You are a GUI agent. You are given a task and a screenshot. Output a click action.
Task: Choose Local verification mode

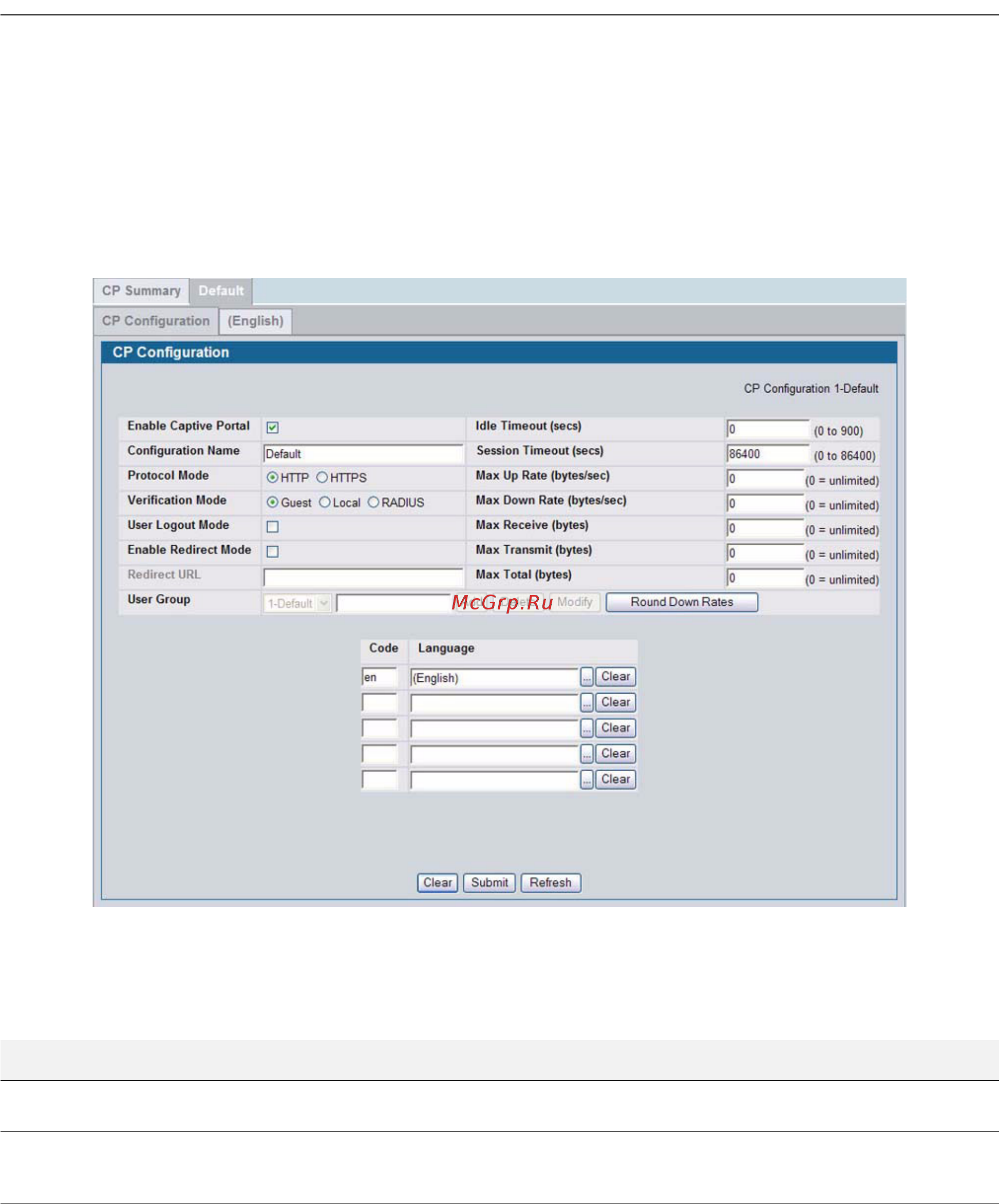[325, 502]
